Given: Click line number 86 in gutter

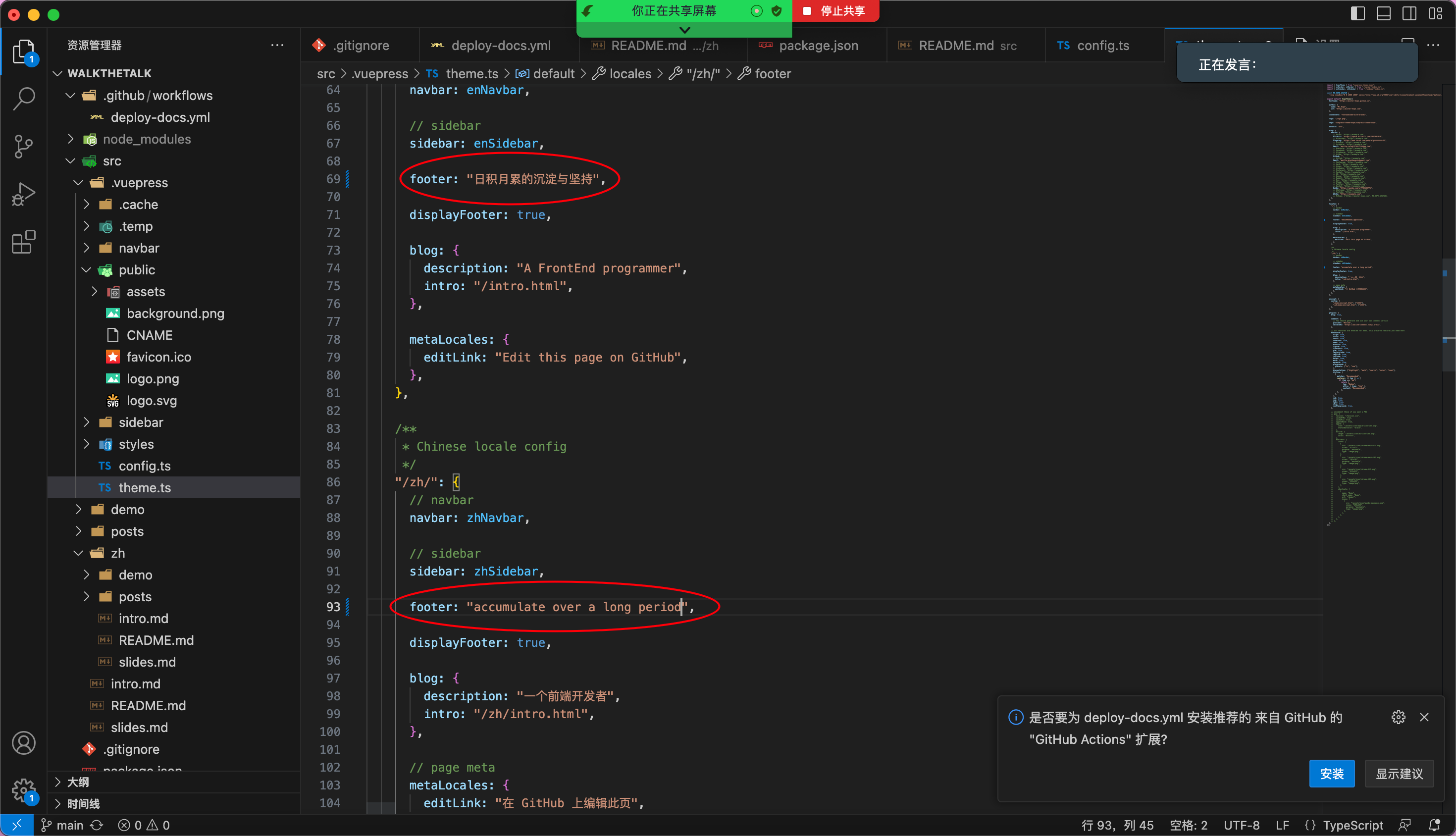Looking at the screenshot, I should tap(333, 482).
